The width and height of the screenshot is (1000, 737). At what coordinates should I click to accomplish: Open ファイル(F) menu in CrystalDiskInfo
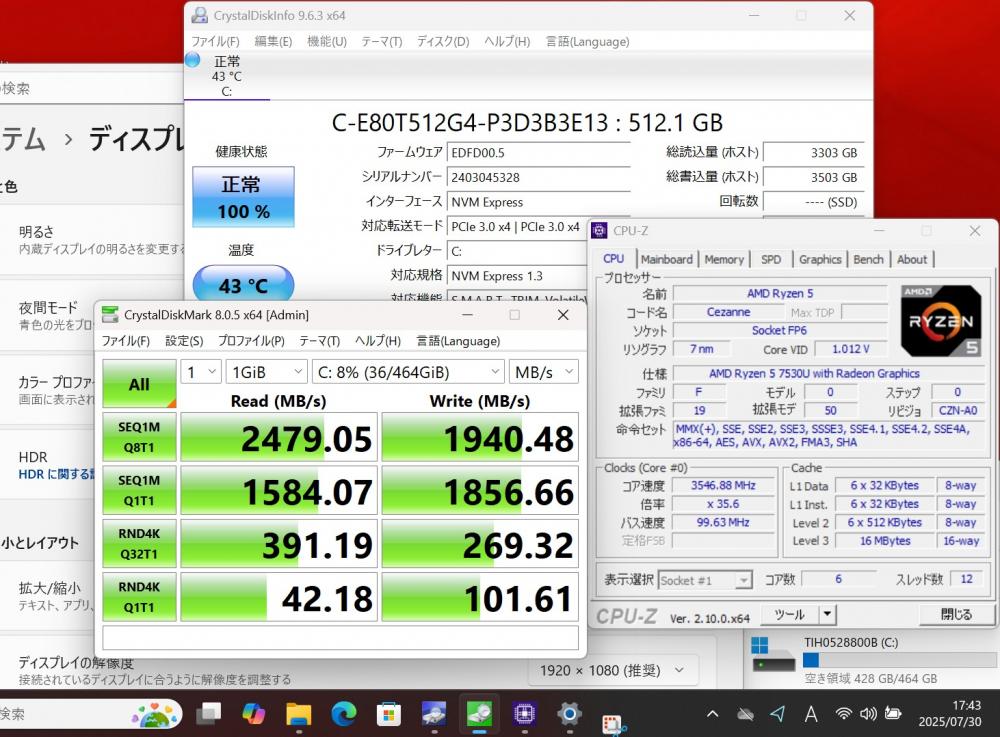pos(216,41)
